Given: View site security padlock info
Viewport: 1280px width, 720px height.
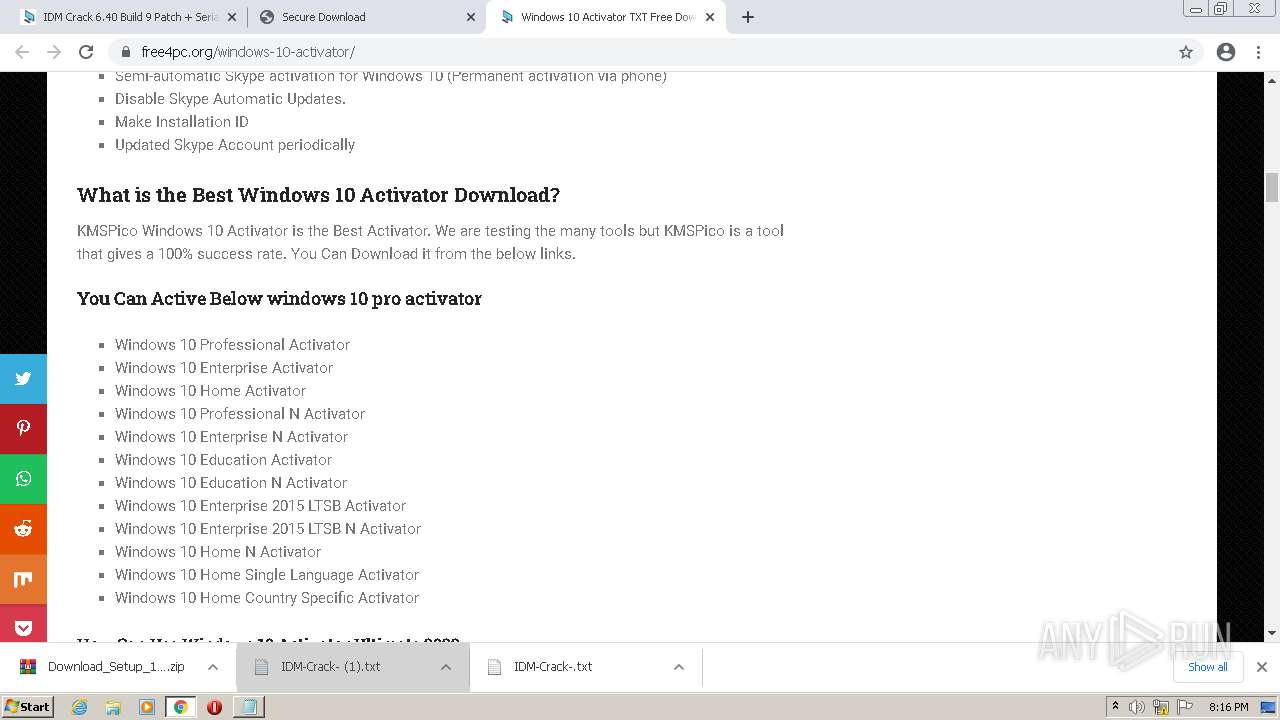Looking at the screenshot, I should (x=125, y=52).
